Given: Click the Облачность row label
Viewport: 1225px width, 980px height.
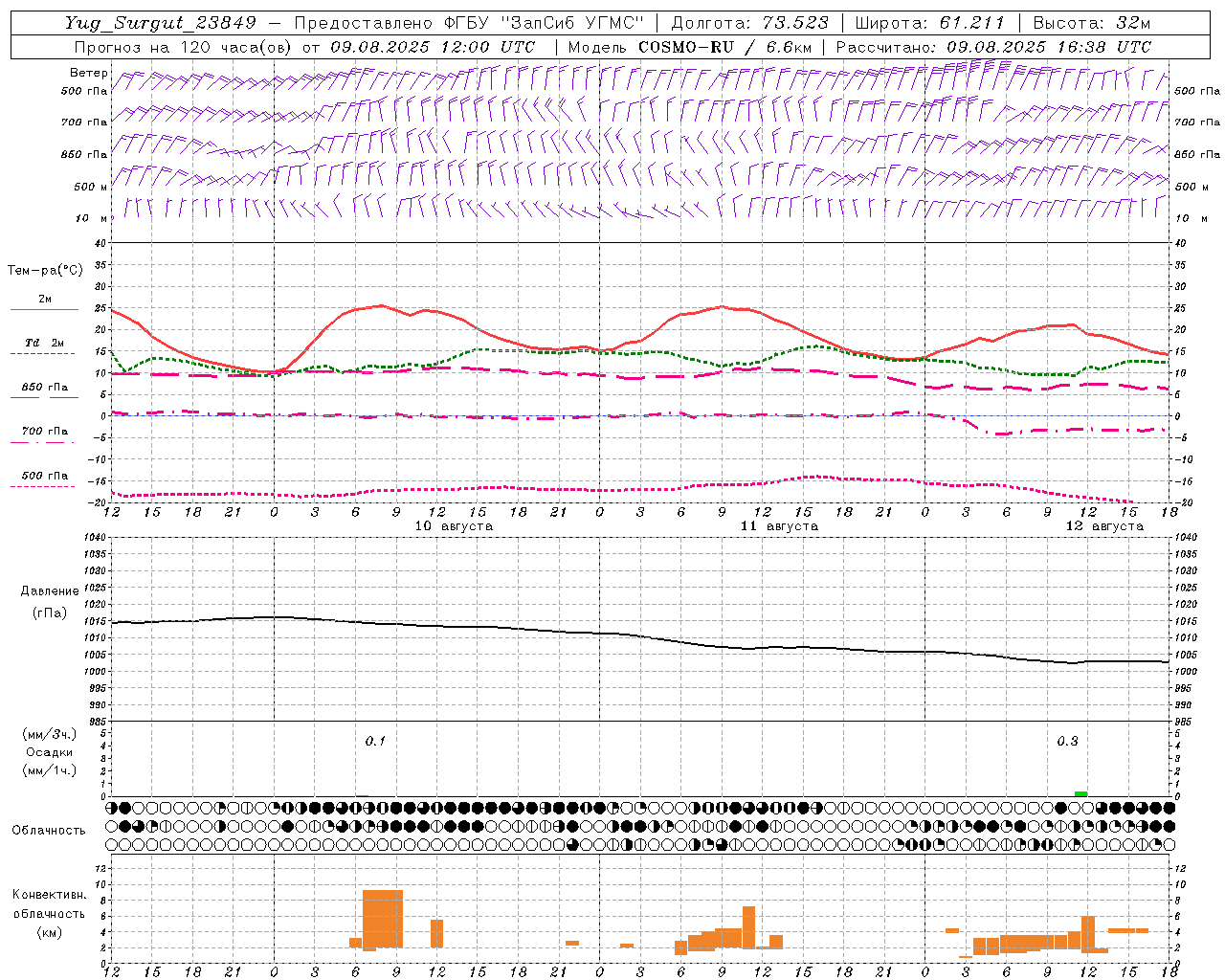Looking at the screenshot, I should pyautogui.click(x=49, y=831).
